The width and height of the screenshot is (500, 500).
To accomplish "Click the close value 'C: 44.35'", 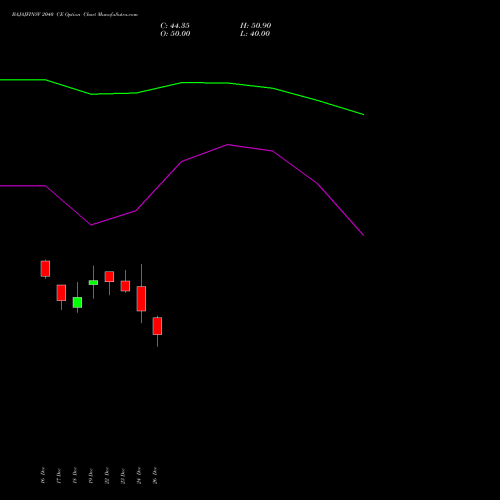I will pyautogui.click(x=175, y=26).
